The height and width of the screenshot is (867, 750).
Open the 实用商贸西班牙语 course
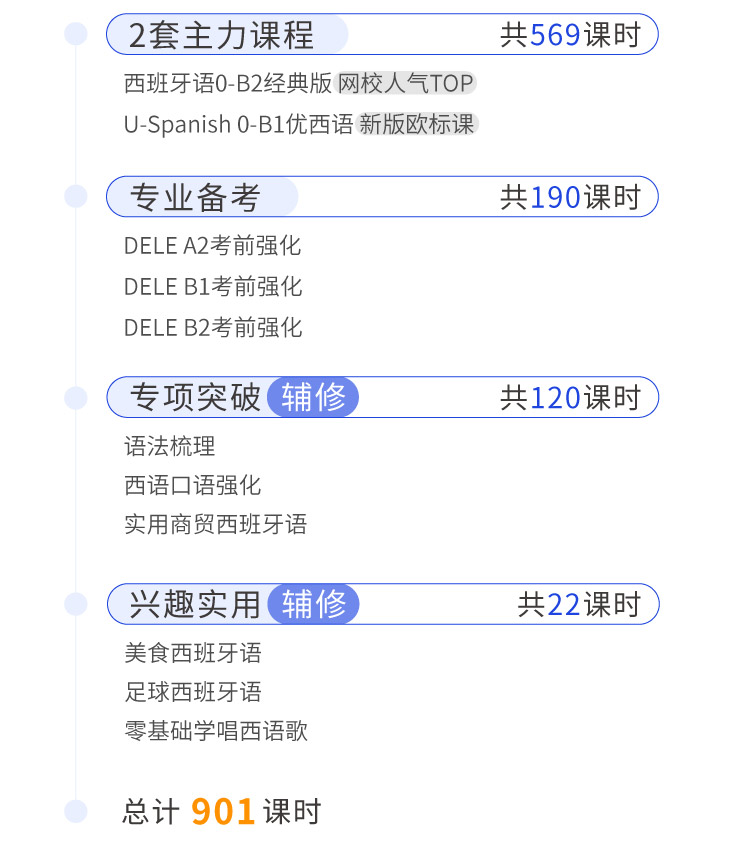(216, 524)
